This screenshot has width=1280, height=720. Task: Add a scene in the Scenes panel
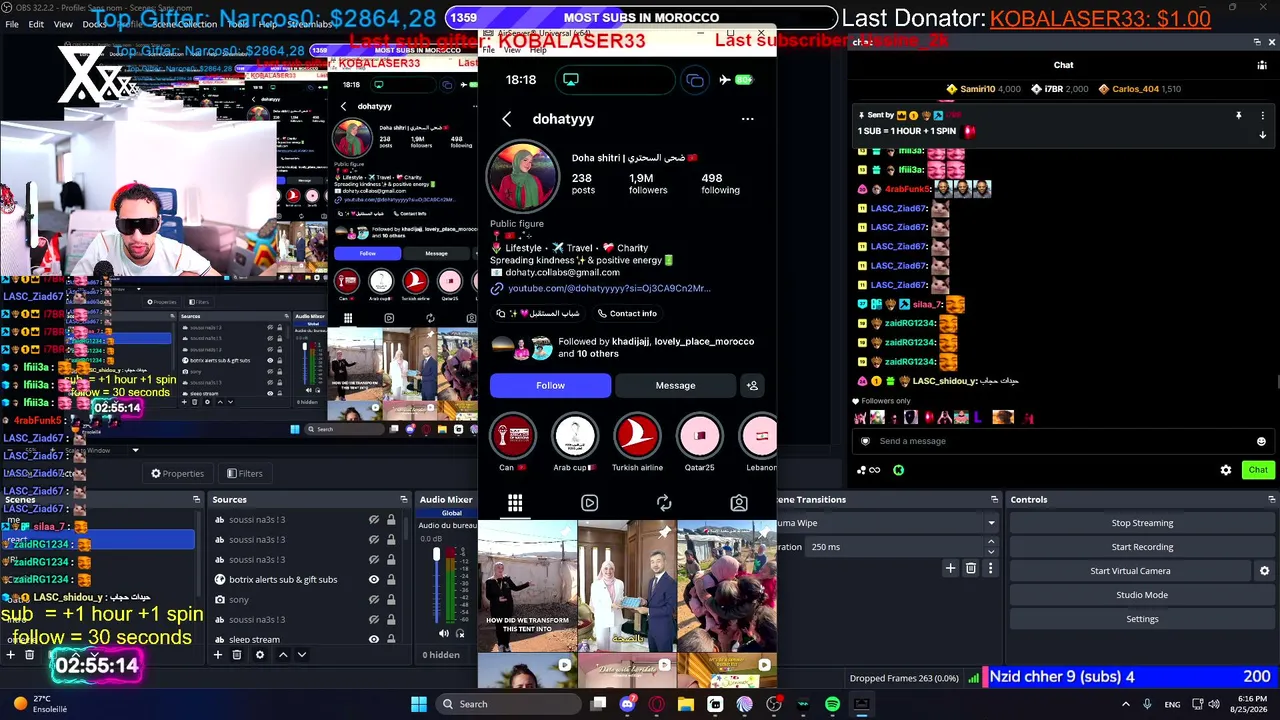(x=10, y=655)
